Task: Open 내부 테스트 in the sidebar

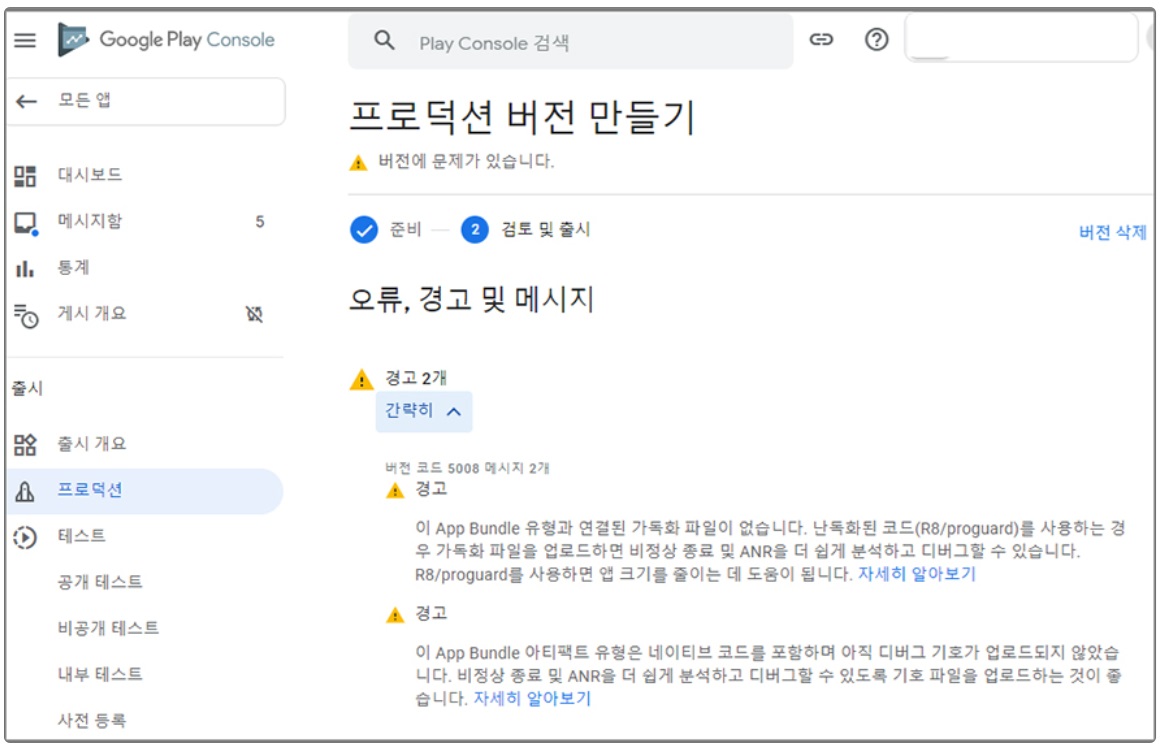Action: [x=100, y=674]
